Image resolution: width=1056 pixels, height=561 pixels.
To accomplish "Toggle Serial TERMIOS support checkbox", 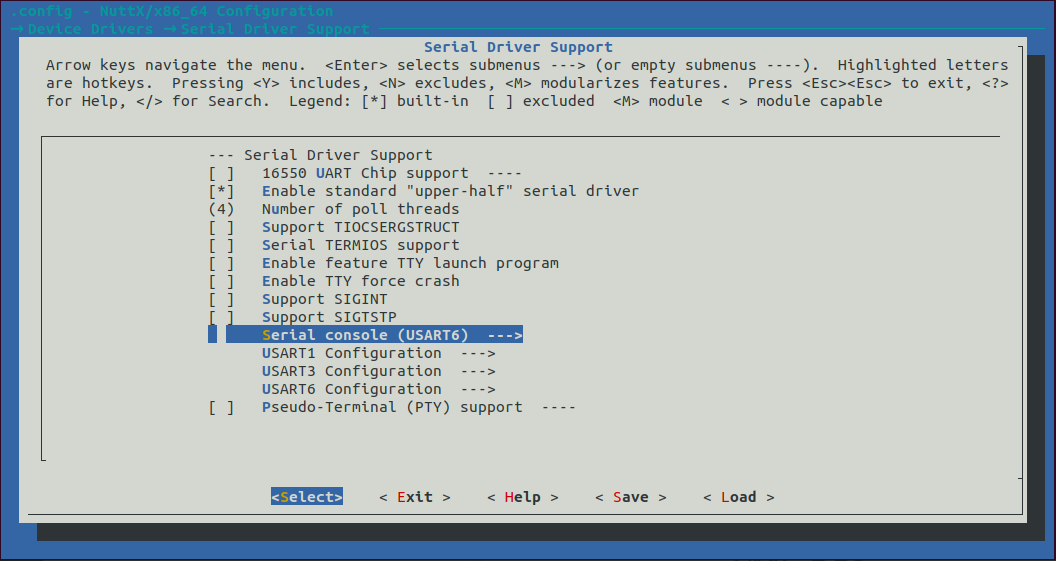I will tap(221, 245).
